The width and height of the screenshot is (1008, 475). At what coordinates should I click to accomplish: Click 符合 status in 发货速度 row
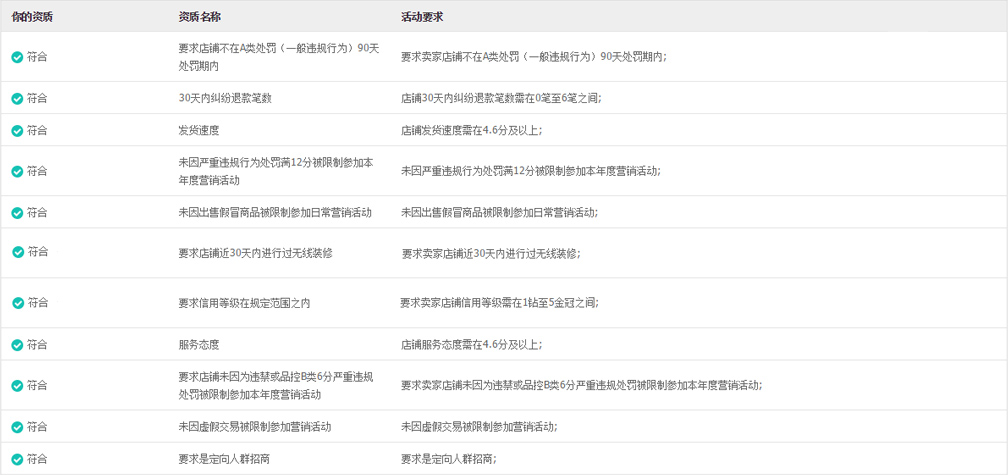37,130
